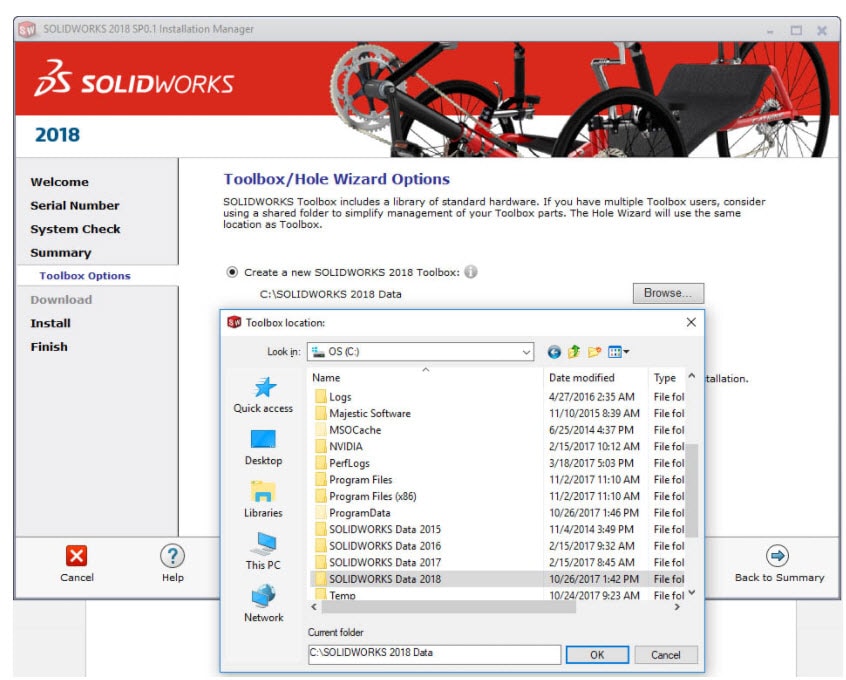Select Download step in sidebar
This screenshot has height=680, width=846.
point(62,300)
